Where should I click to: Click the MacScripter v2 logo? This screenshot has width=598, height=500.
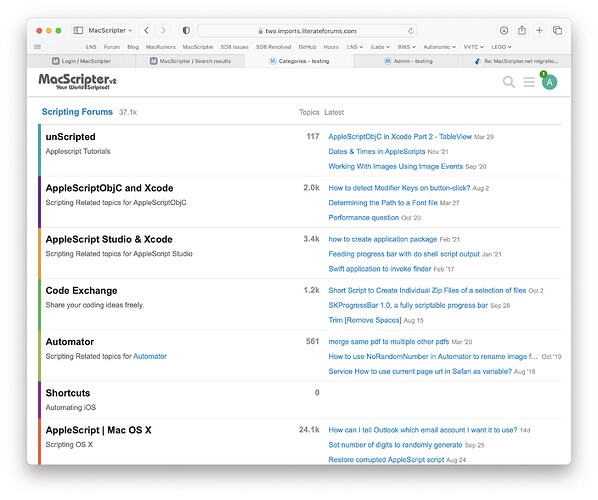pyautogui.click(x=77, y=81)
